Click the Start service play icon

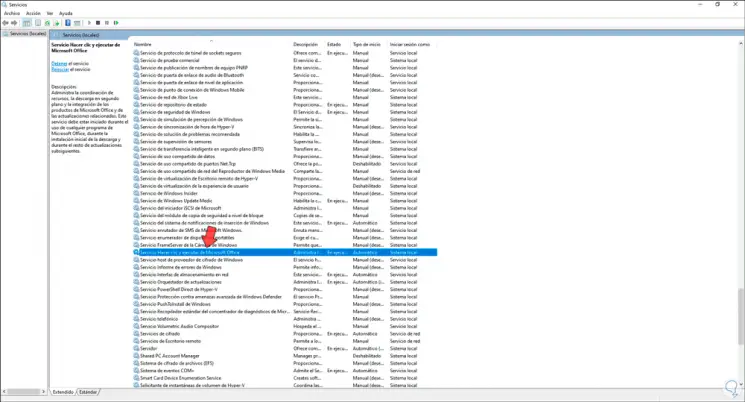[89, 23]
